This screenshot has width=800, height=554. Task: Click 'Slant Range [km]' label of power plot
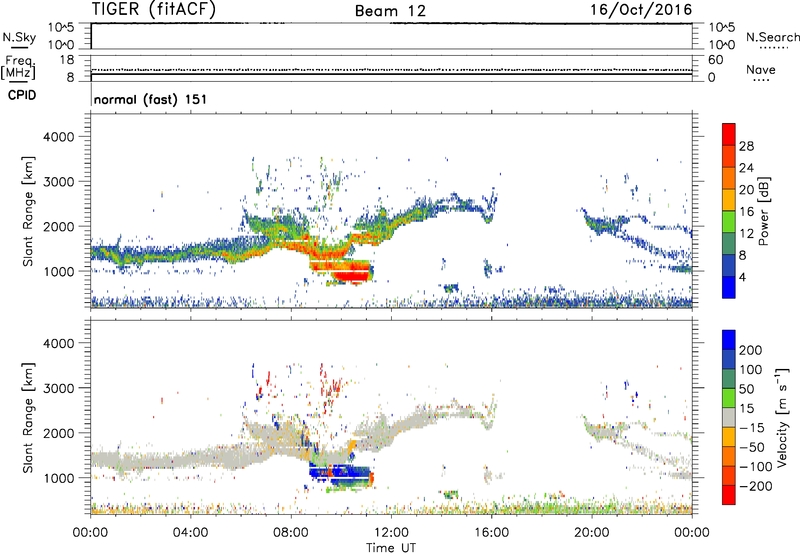click(28, 211)
